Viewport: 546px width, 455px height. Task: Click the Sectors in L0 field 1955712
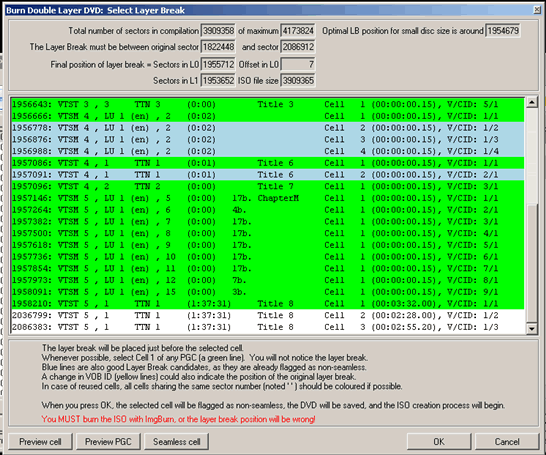click(x=218, y=64)
